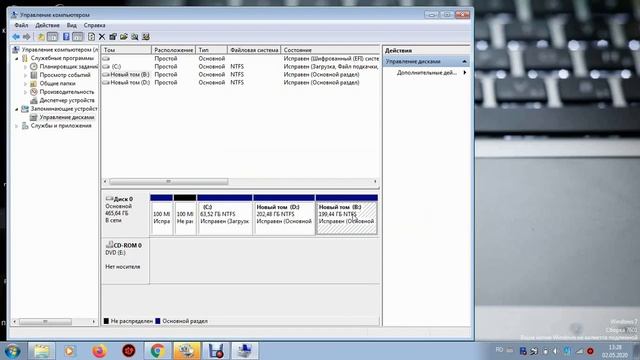Click the black Не распределен legend swatch
The width and height of the screenshot is (640, 360).
coord(107,321)
